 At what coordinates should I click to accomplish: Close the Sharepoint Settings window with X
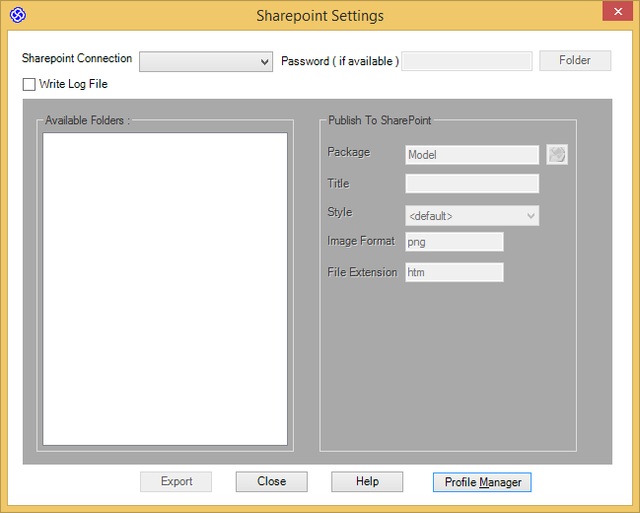(x=618, y=11)
